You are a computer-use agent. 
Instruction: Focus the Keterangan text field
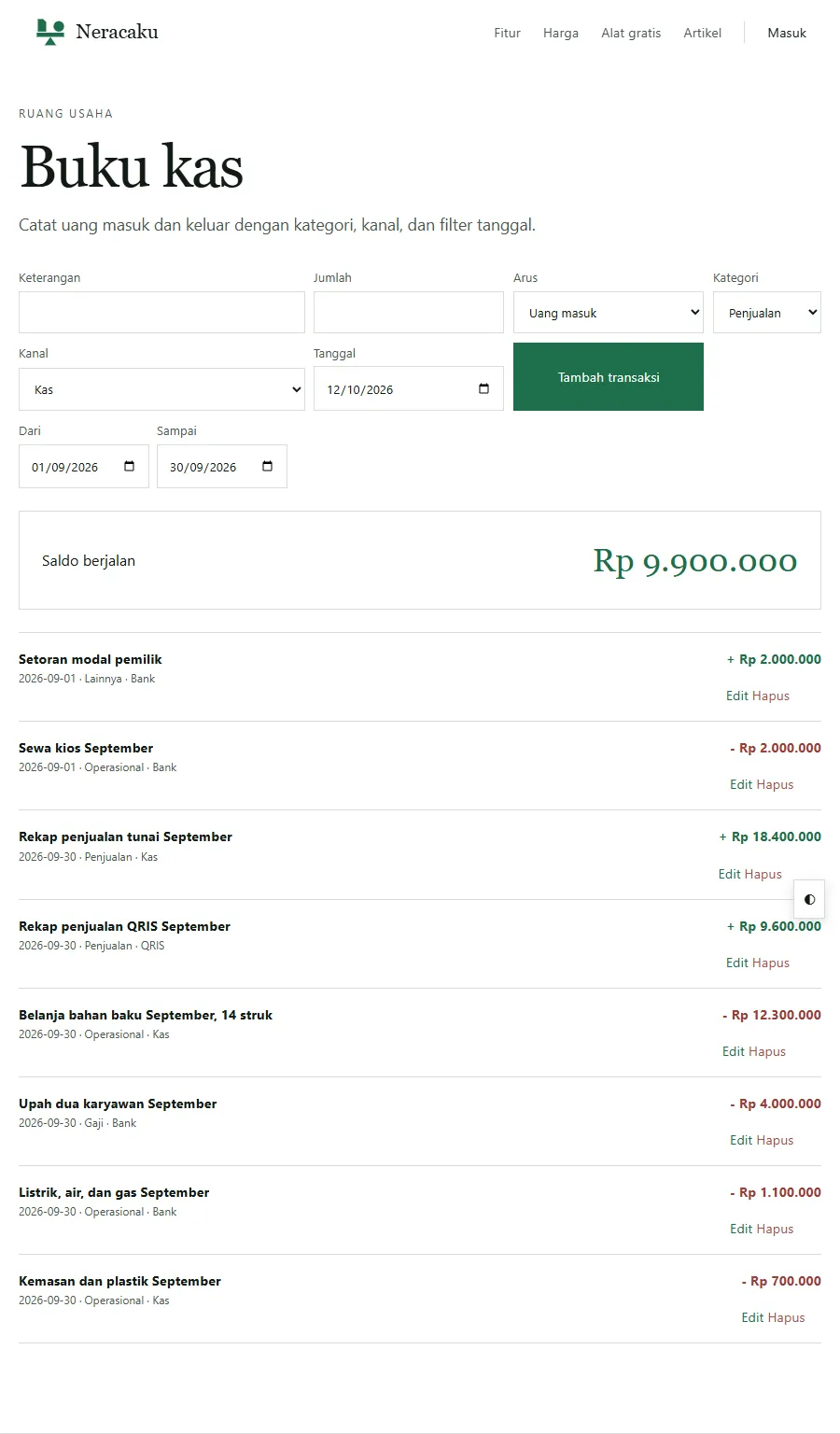(161, 313)
